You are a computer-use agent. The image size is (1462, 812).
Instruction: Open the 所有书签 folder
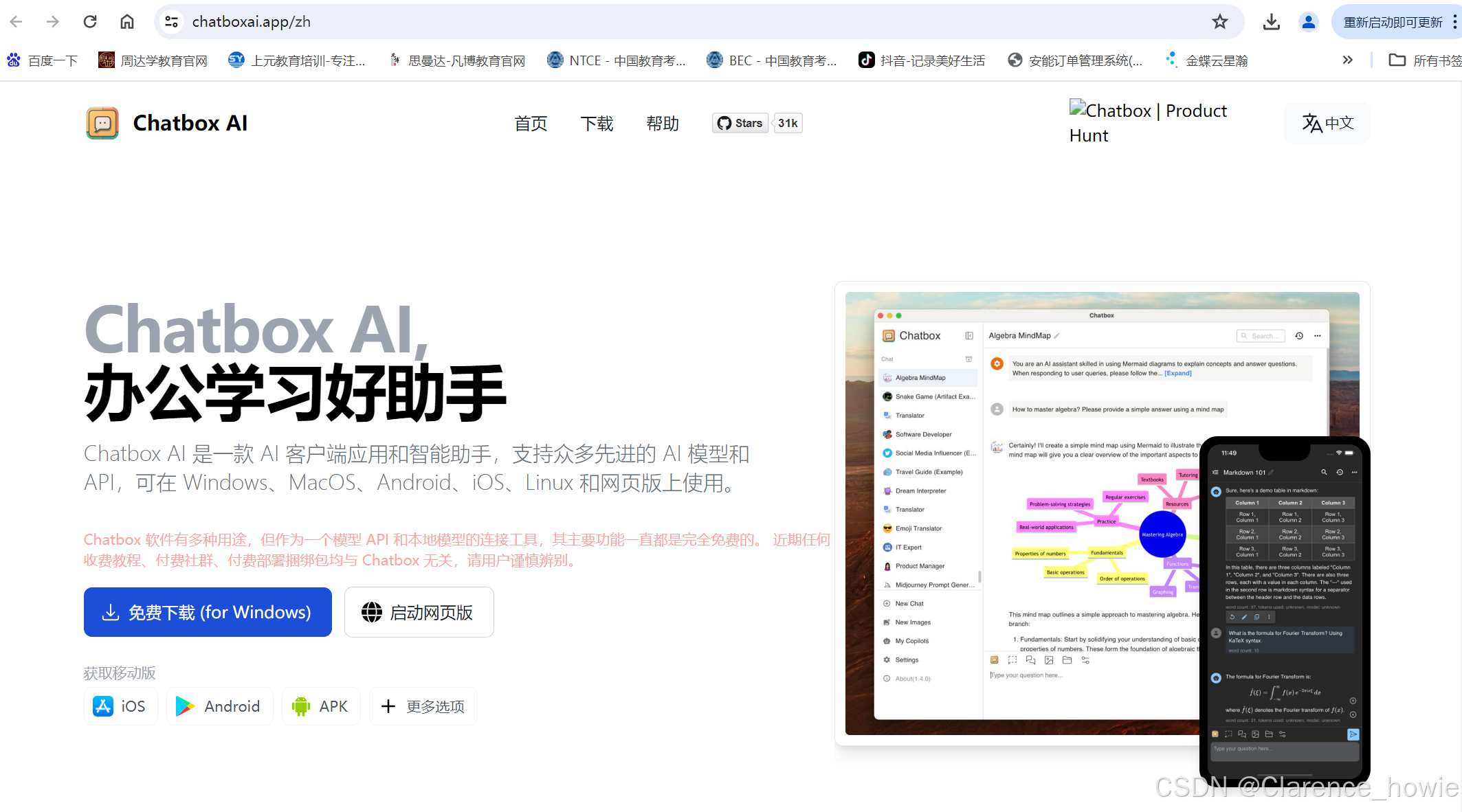[1424, 60]
